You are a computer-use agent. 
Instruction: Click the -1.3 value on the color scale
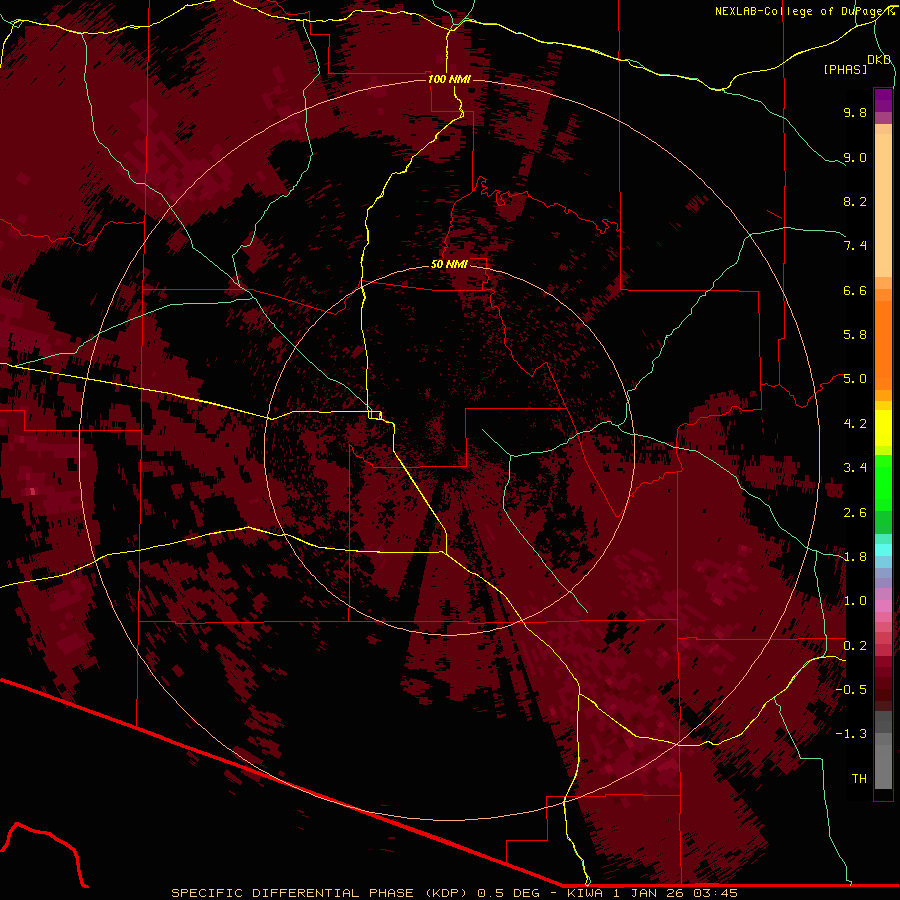(851, 734)
